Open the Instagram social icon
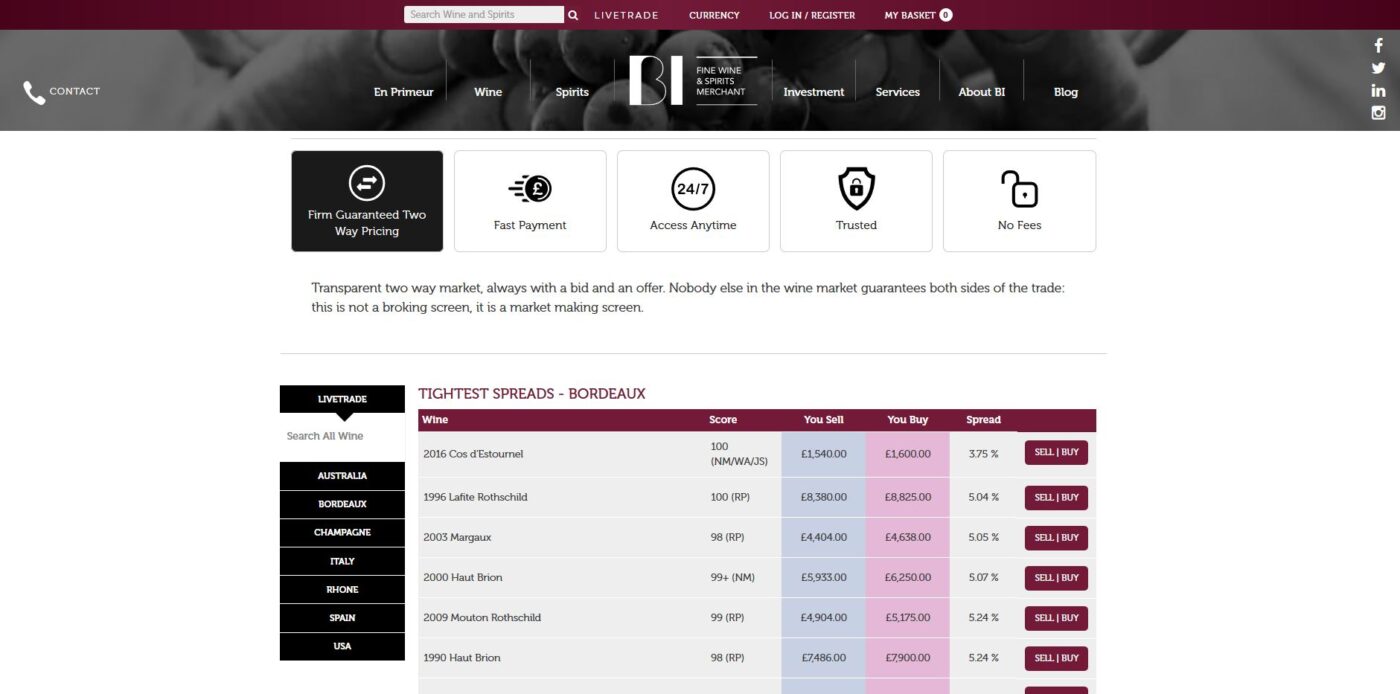1400x694 pixels. coord(1378,113)
